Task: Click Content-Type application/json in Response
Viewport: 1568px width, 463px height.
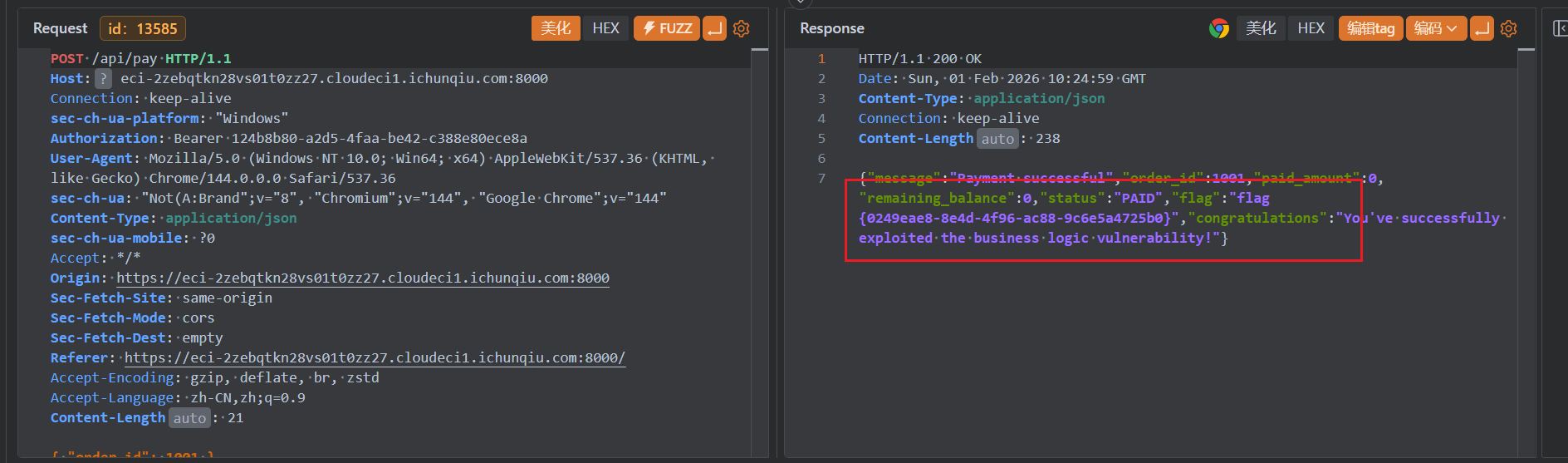Action: [982, 98]
